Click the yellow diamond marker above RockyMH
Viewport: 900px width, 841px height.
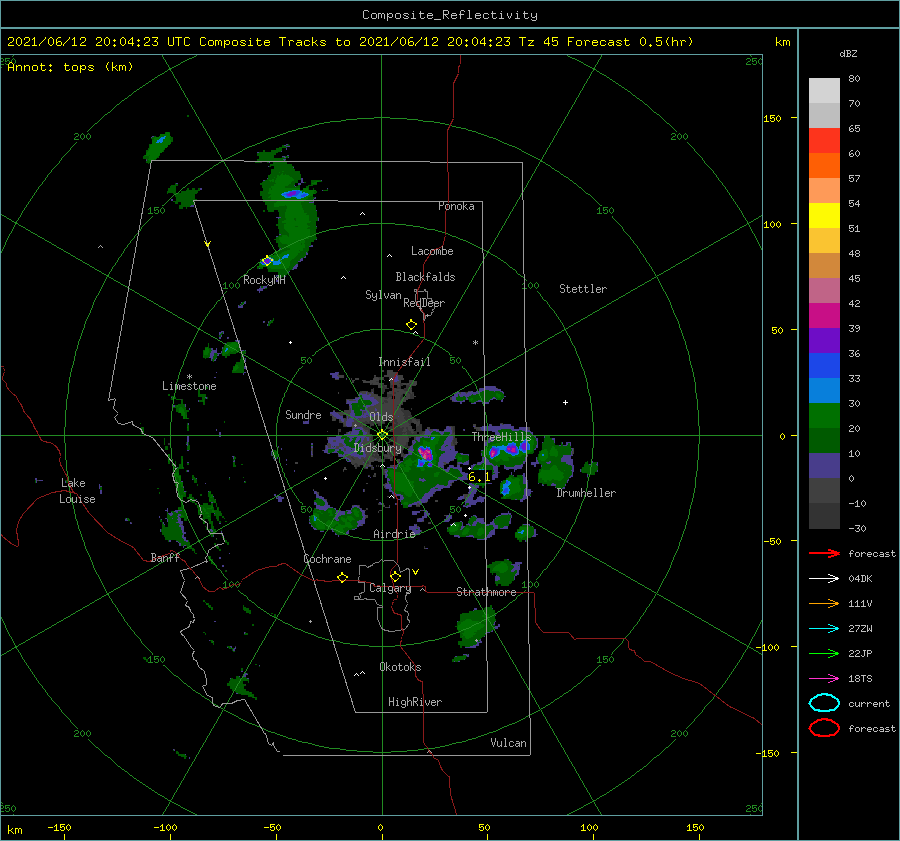coord(267,261)
